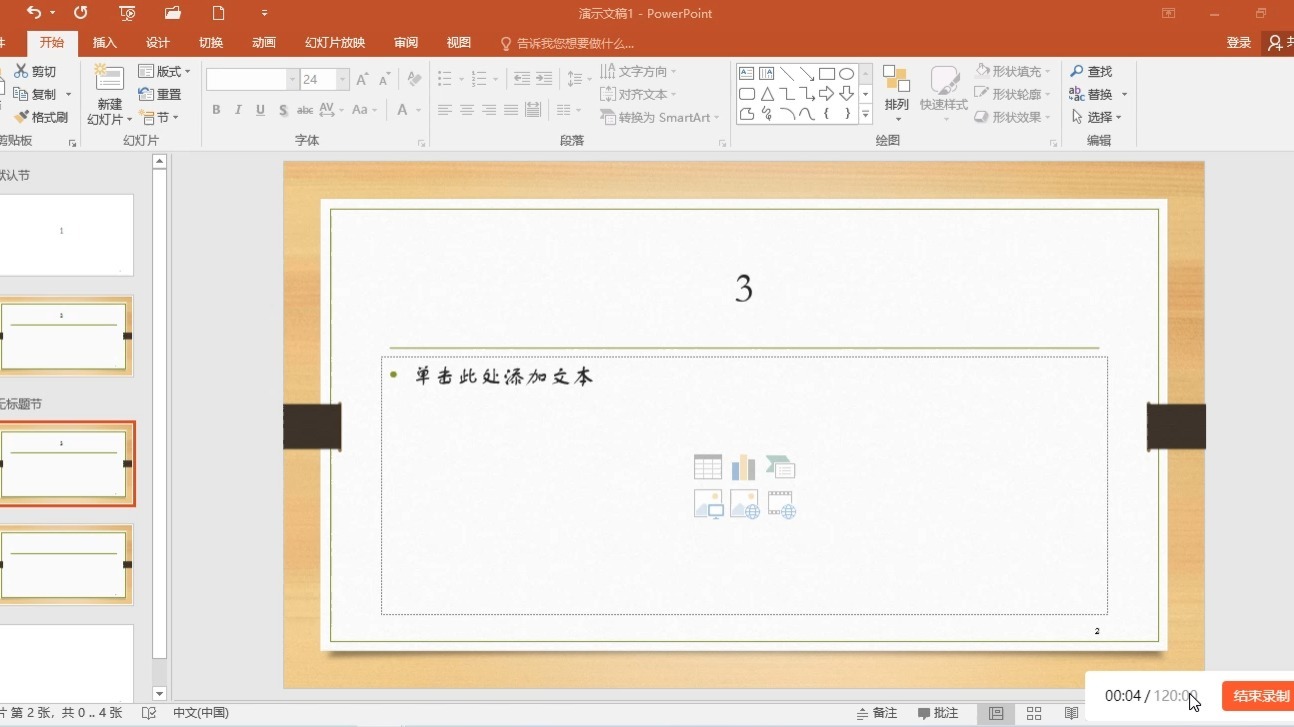
Task: Click the Notes (备注) button in status bar
Action: coord(877,713)
